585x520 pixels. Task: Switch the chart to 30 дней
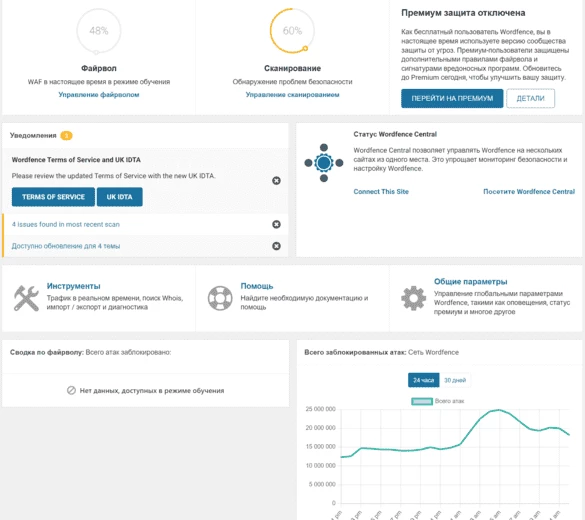(x=455, y=380)
